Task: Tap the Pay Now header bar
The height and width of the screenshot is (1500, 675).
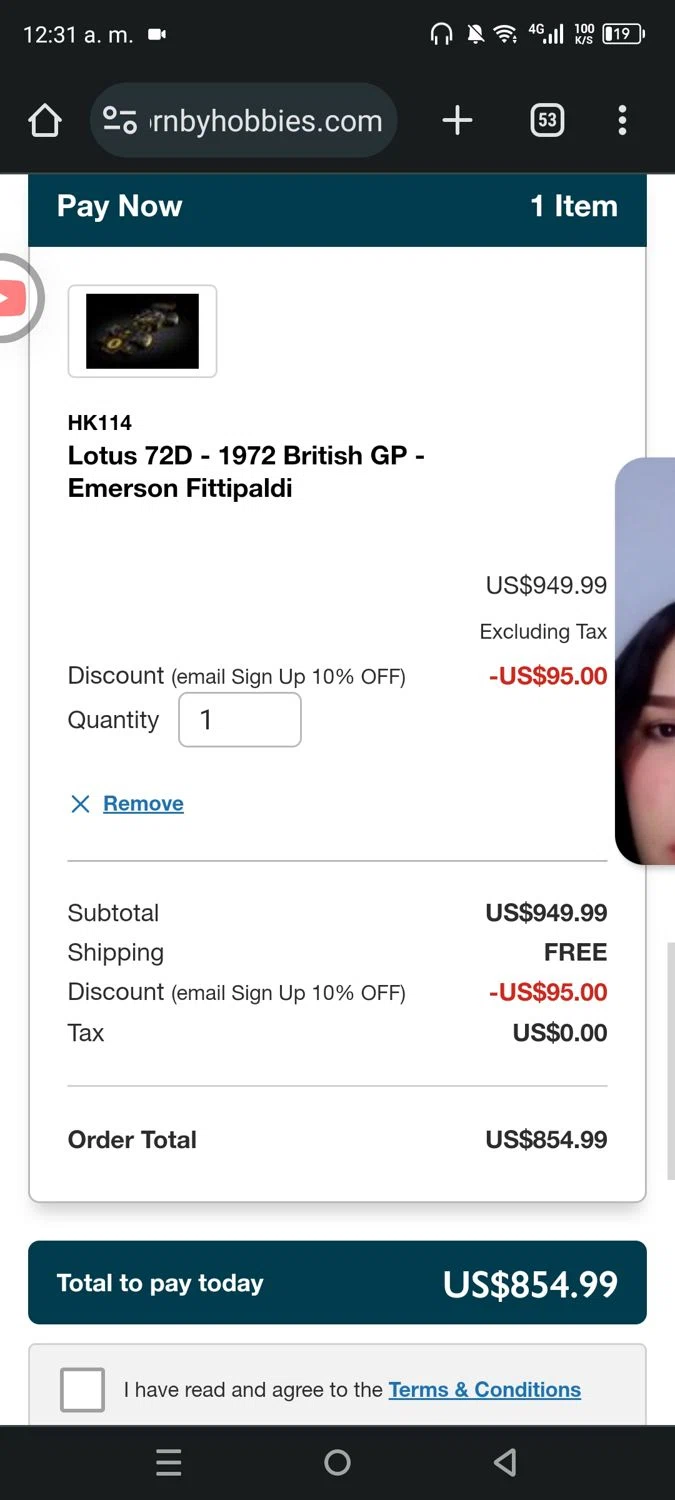Action: coord(337,207)
